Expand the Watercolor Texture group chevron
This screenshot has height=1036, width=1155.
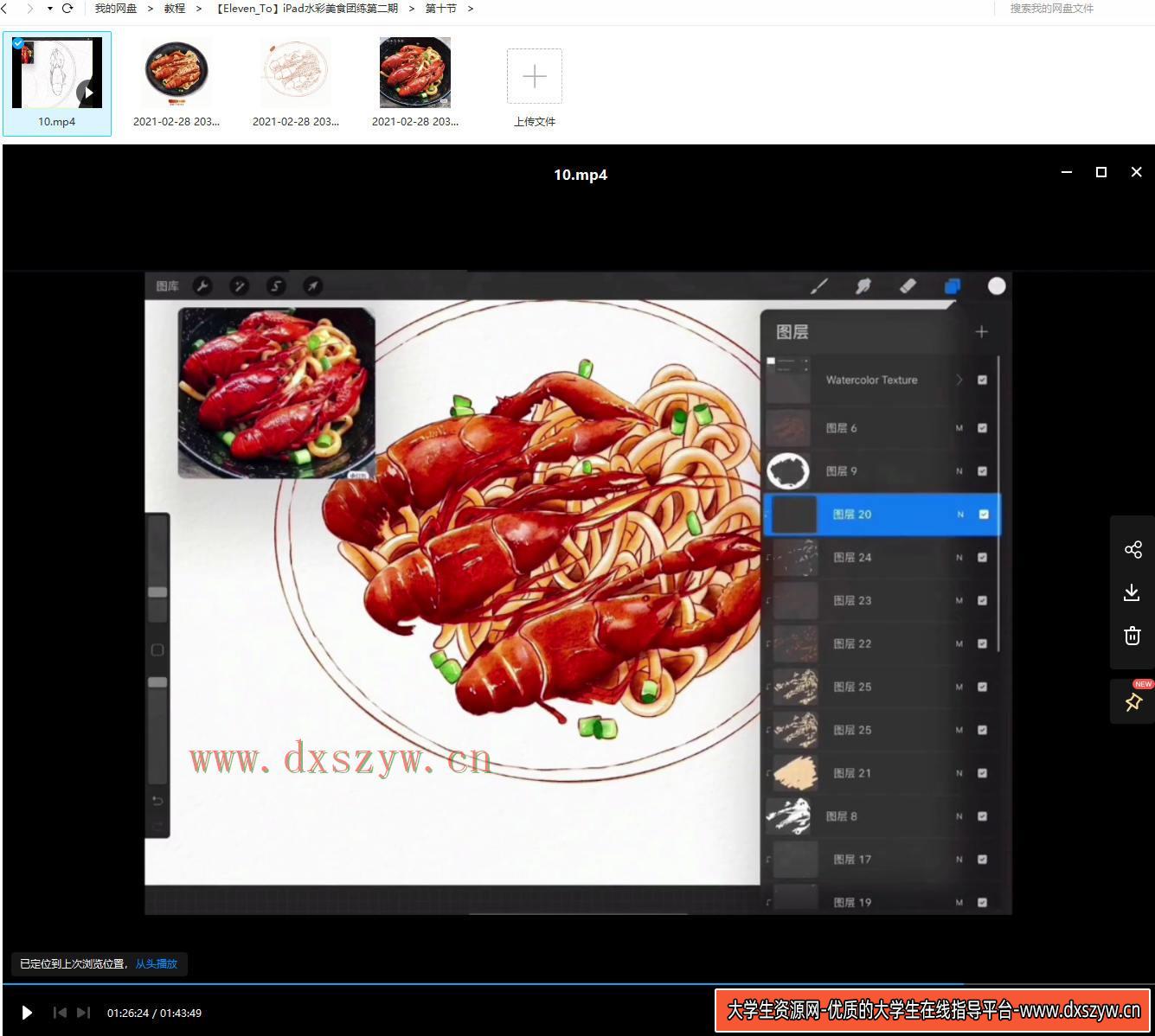(x=959, y=380)
